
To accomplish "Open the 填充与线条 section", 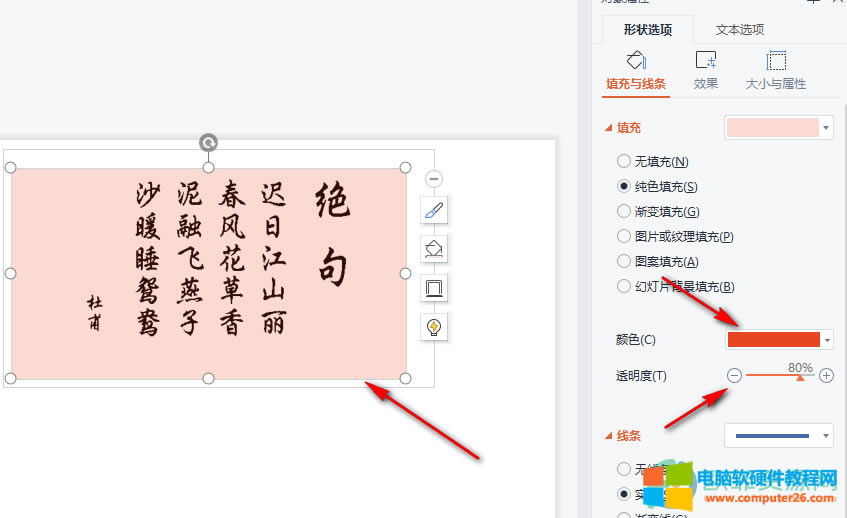I will click(x=636, y=71).
